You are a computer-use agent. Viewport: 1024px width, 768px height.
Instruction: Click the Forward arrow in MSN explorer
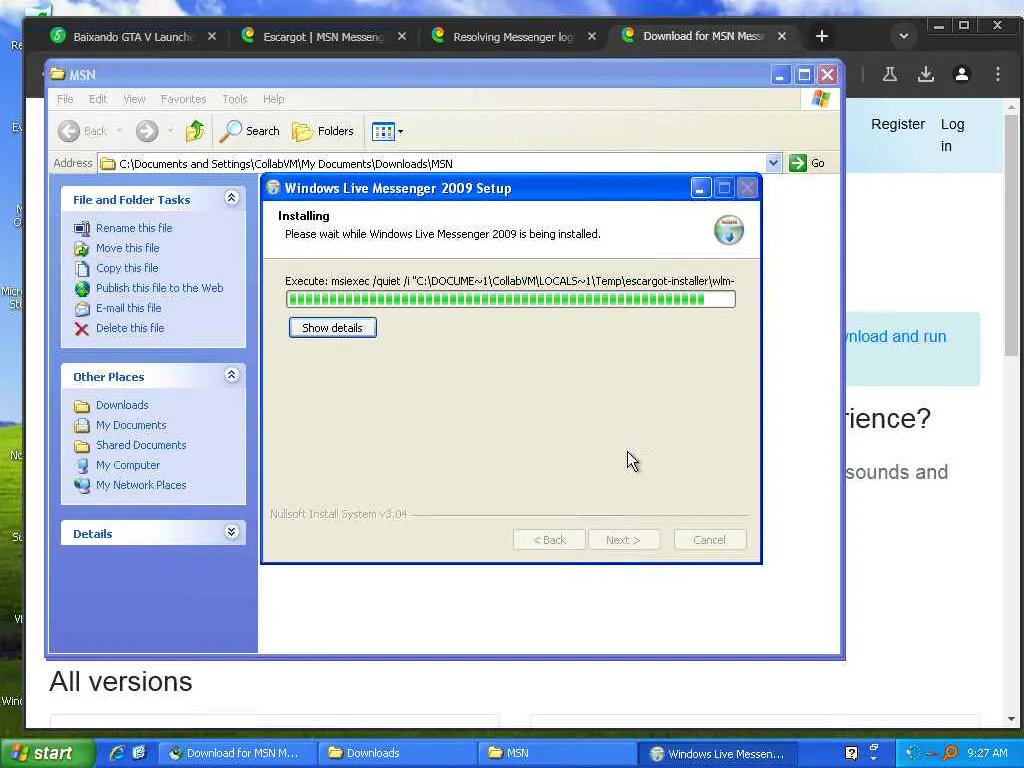[x=147, y=131]
